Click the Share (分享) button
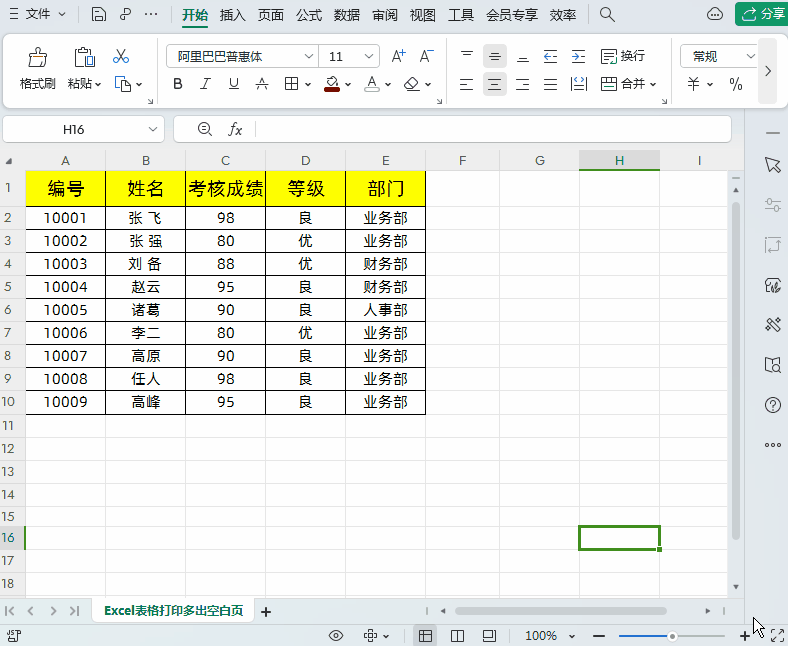The width and height of the screenshot is (788, 646). [761, 14]
